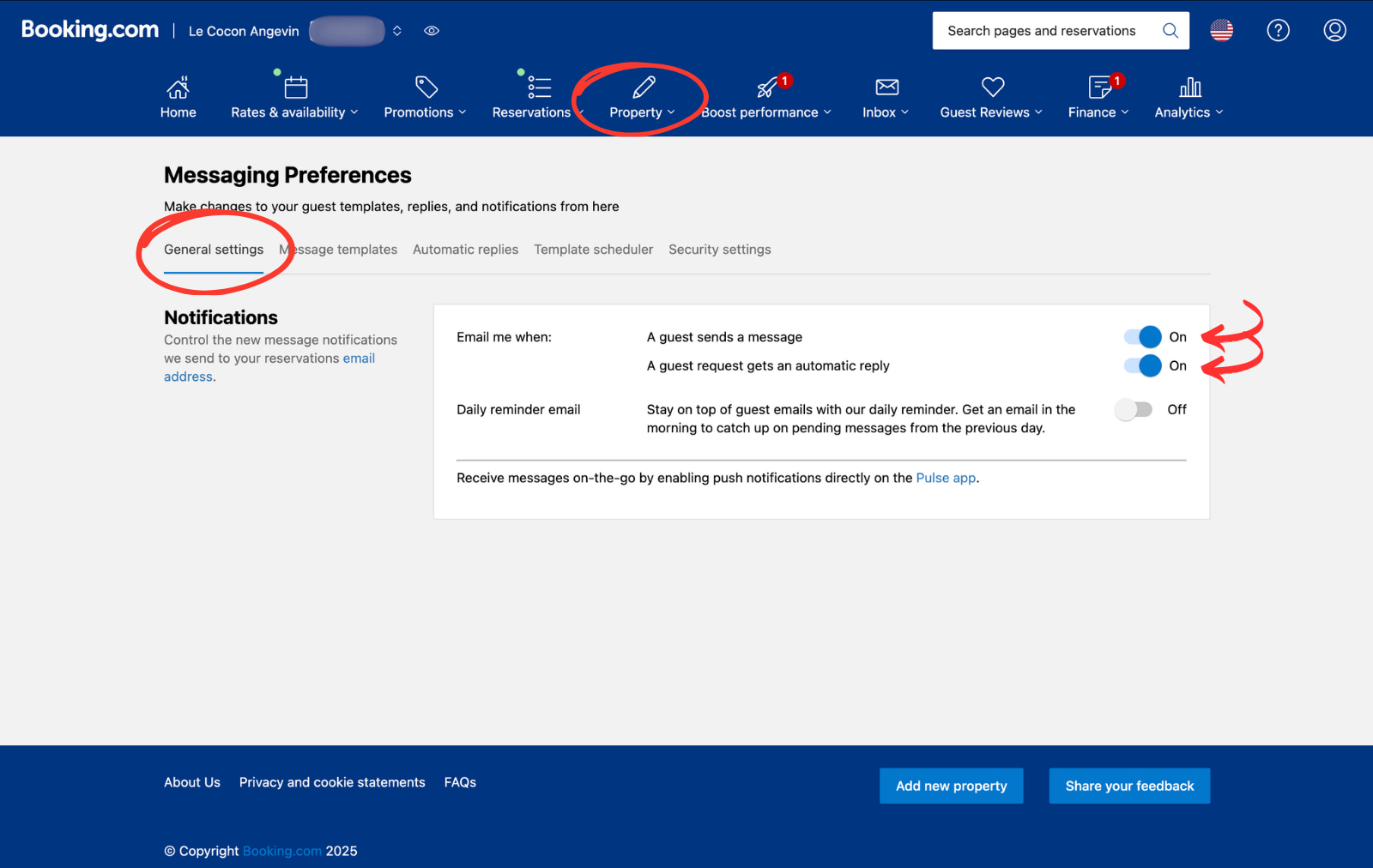The height and width of the screenshot is (868, 1373).
Task: Open the Finance icon with notification badge
Action: coord(1098,87)
